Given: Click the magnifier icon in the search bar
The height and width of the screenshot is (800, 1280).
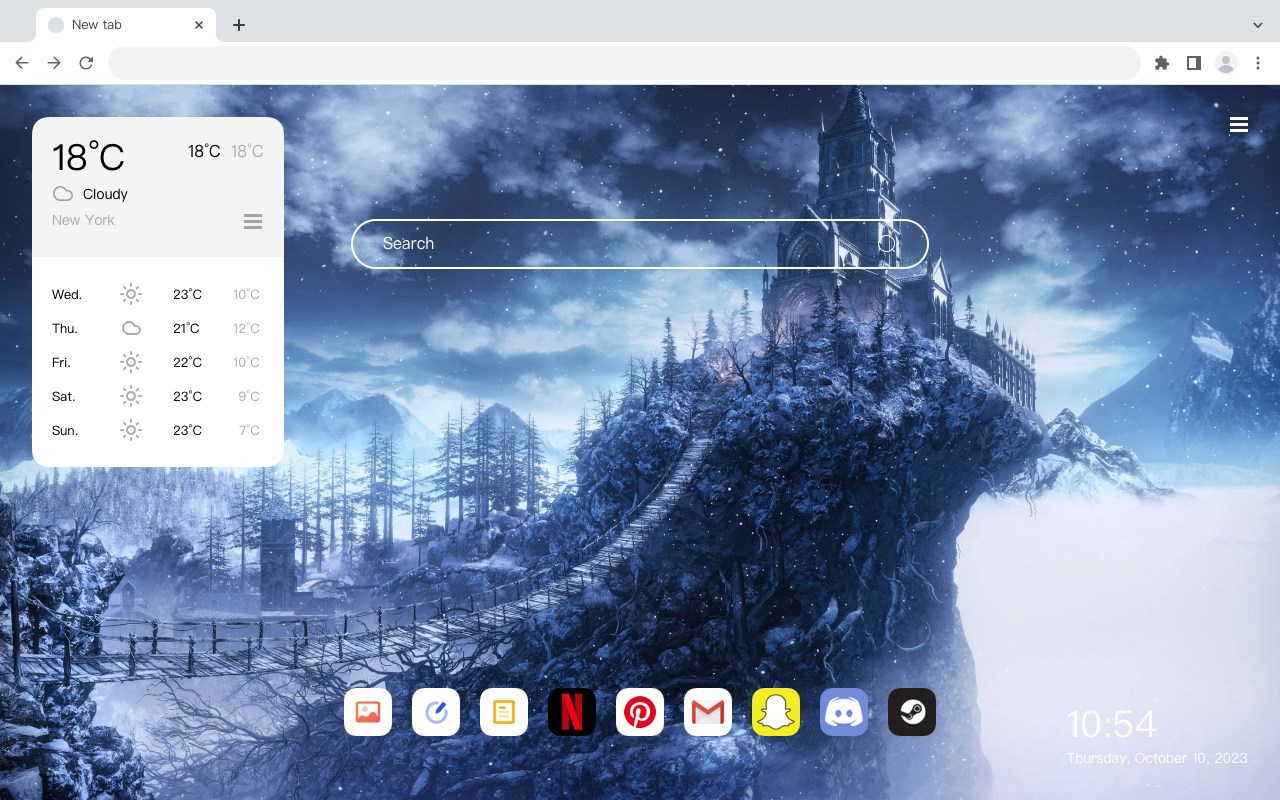Looking at the screenshot, I should [887, 243].
